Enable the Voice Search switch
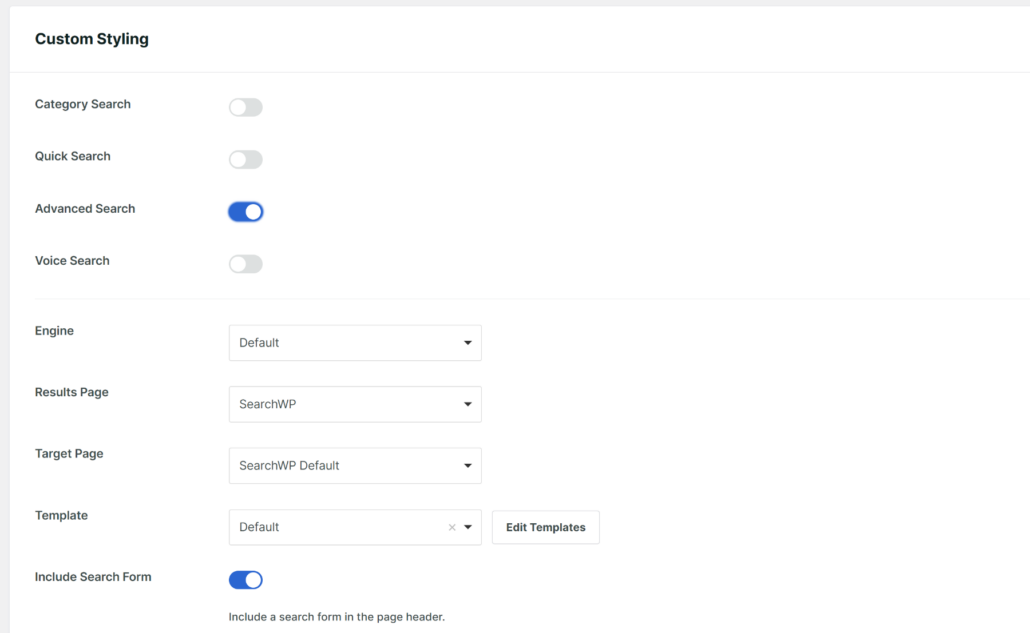Viewport: 1030px width, 633px height. tap(246, 264)
